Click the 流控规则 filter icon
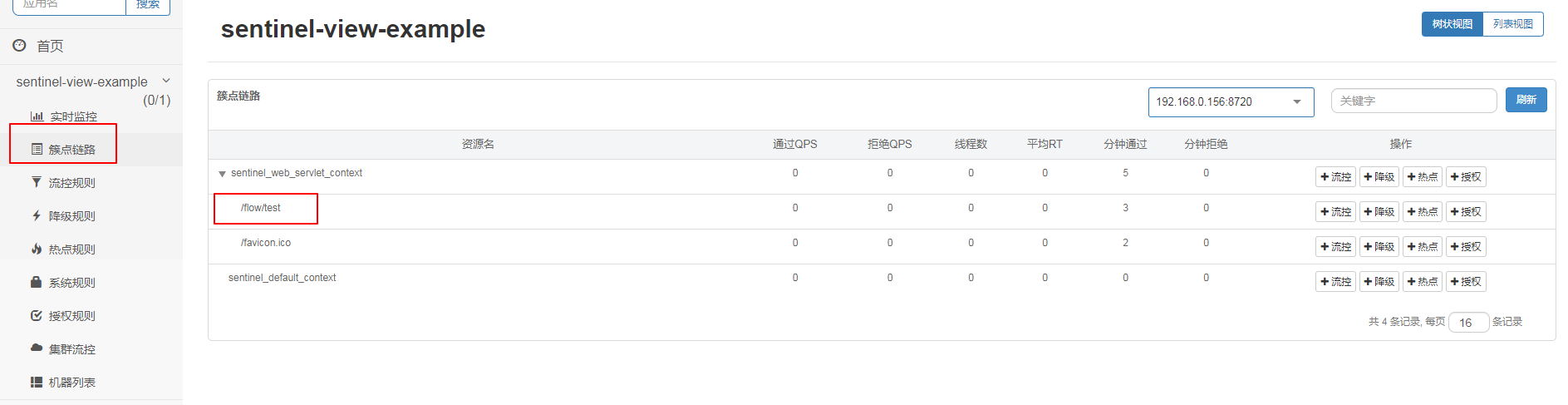1568x405 pixels. pos(37,182)
